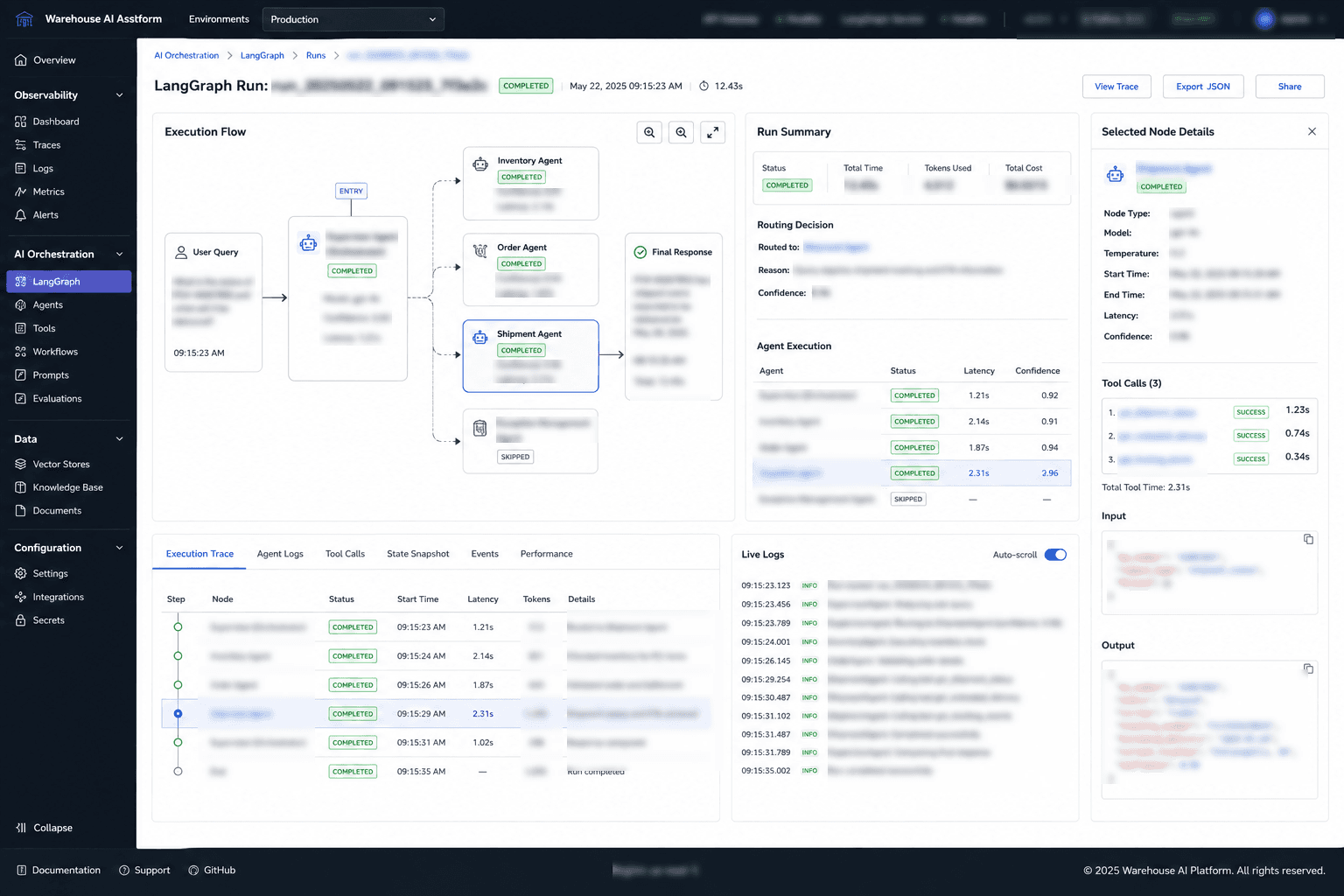1344x896 pixels.
Task: Toggle the Auto-scroll switch
Action: pos(1056,555)
